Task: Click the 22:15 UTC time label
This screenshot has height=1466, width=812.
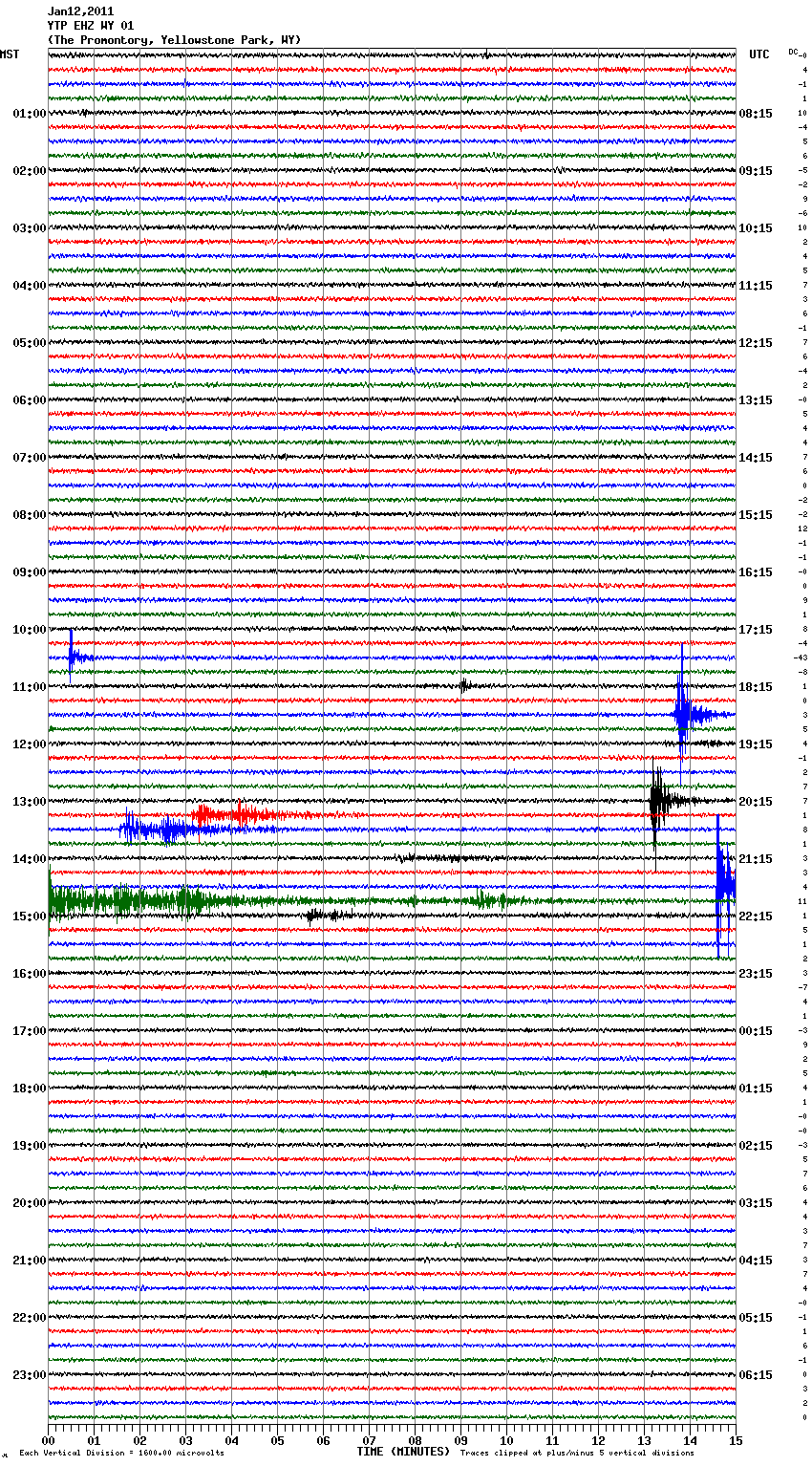Action: pos(756,916)
